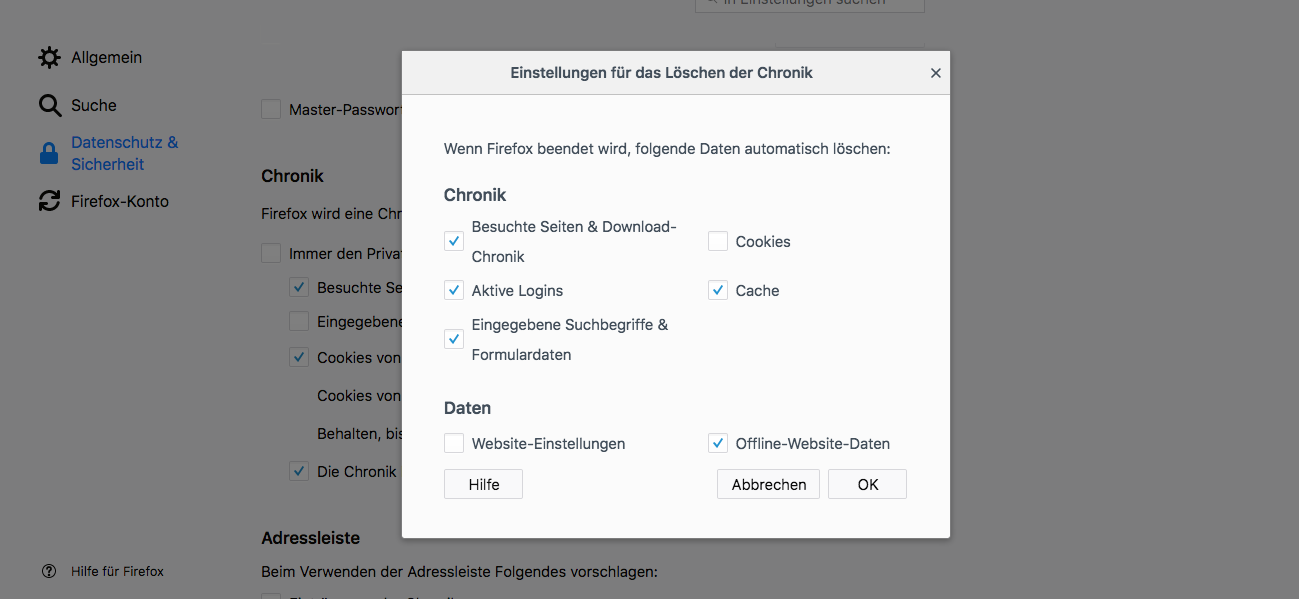Viewport: 1299px width, 599px height.
Task: Click the settings search field
Action: click(x=810, y=3)
